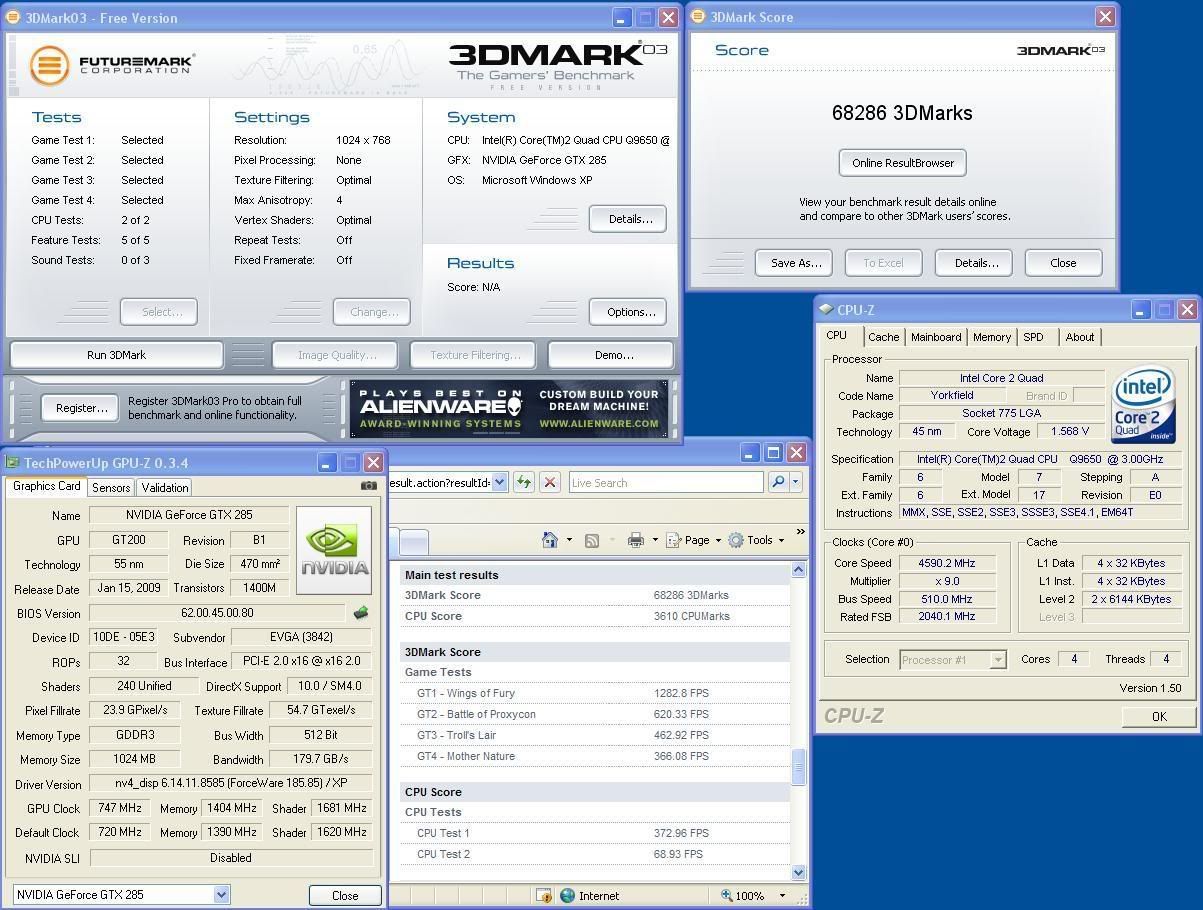1203x910 pixels.
Task: Click the browser address bar URL
Action: (x=439, y=482)
